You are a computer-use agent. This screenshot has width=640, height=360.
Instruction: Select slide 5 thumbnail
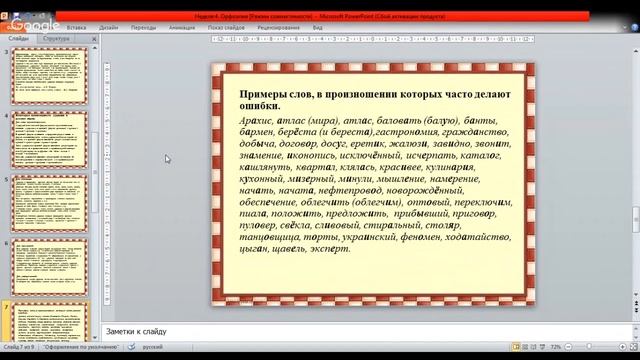tap(49, 203)
